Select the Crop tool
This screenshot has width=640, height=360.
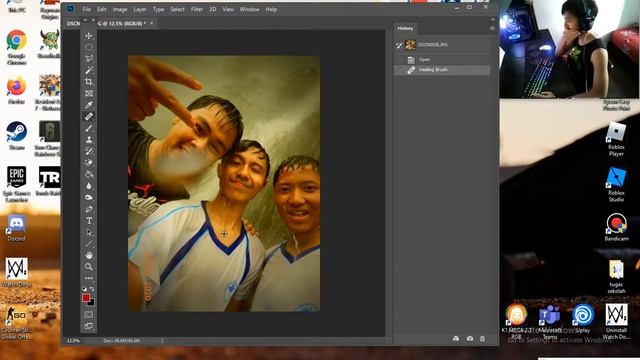point(89,82)
